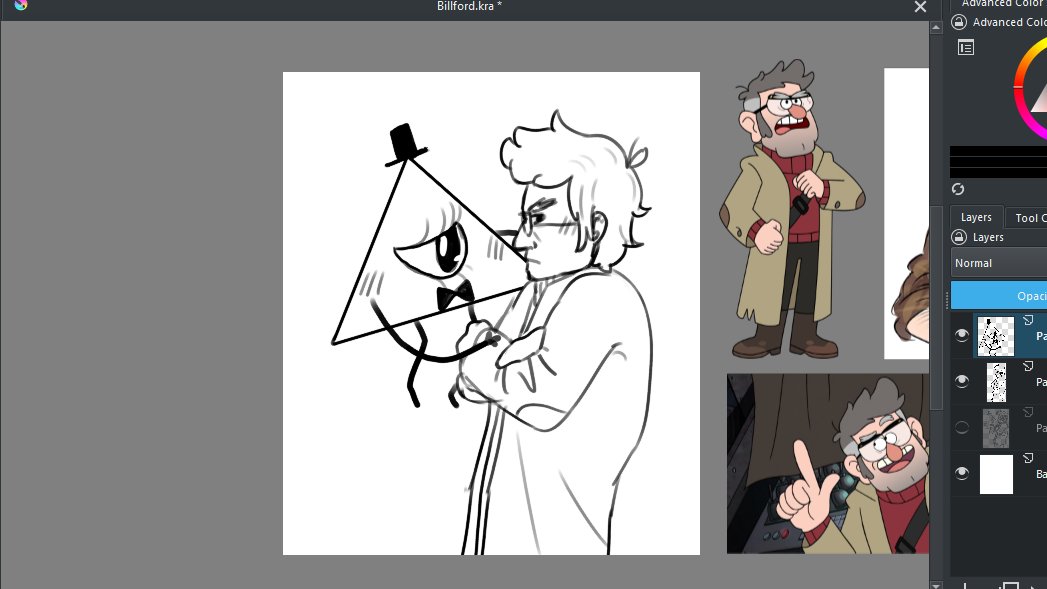Image resolution: width=1047 pixels, height=589 pixels.
Task: Switch to the Tool Options tab
Action: [x=1028, y=218]
